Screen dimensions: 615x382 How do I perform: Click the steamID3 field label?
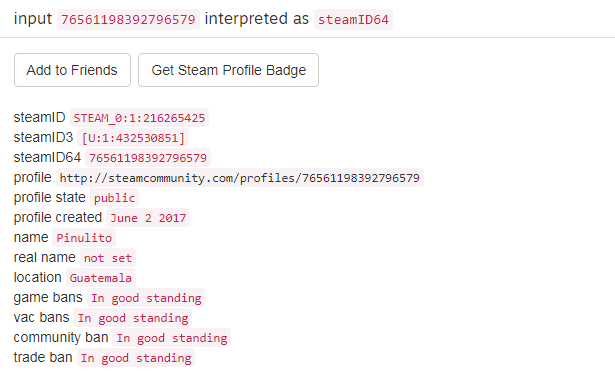click(x=43, y=137)
